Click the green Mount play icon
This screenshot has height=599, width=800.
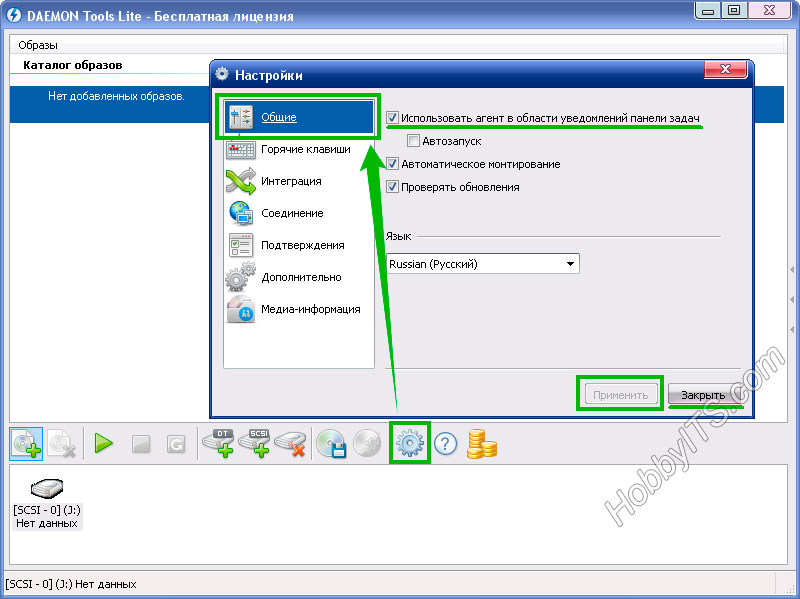pos(104,443)
